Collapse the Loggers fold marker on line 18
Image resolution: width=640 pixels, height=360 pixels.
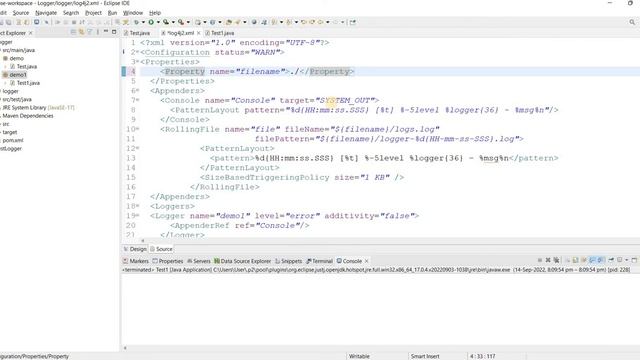click(138, 206)
